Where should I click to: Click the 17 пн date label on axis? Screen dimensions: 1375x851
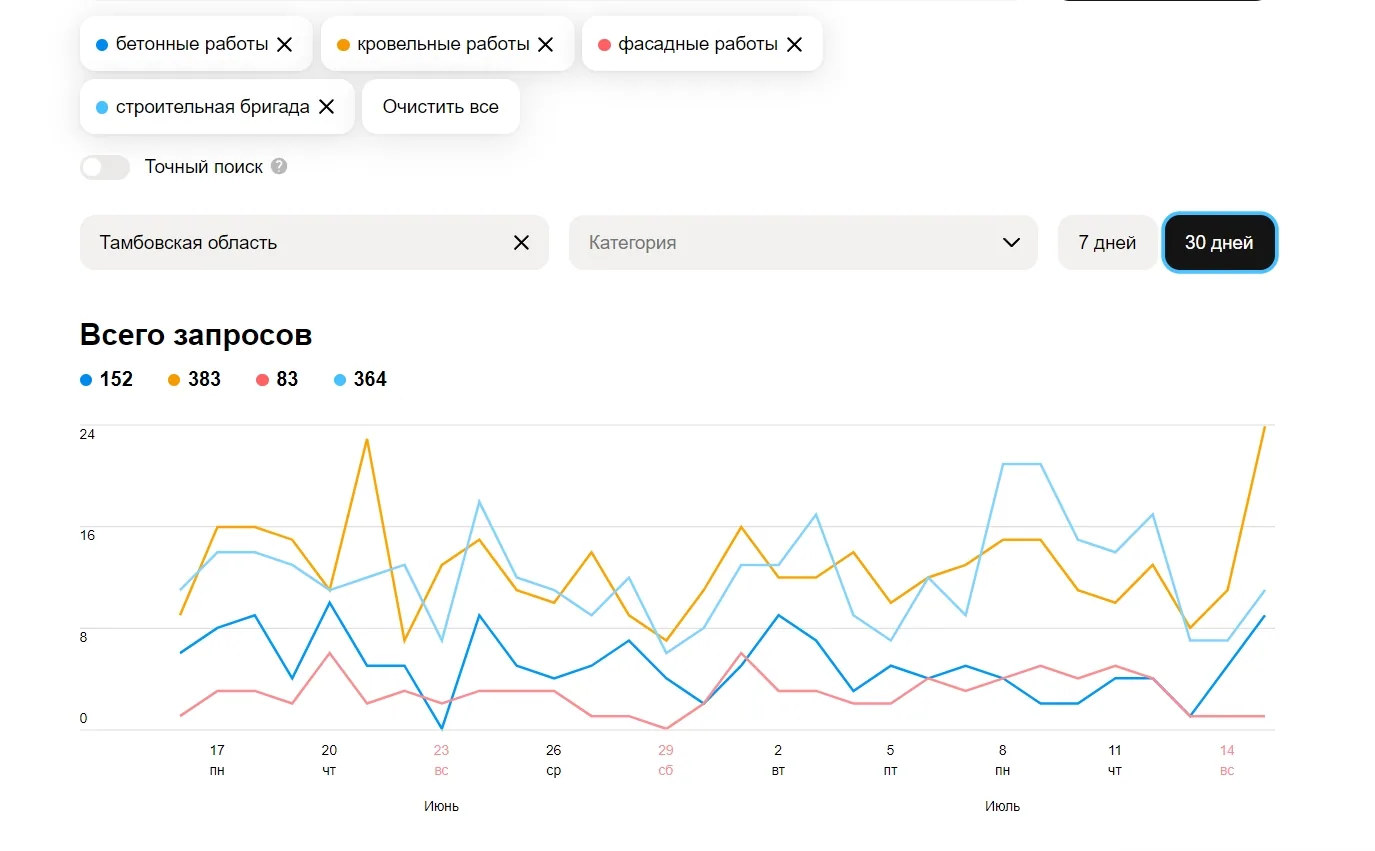tap(217, 760)
